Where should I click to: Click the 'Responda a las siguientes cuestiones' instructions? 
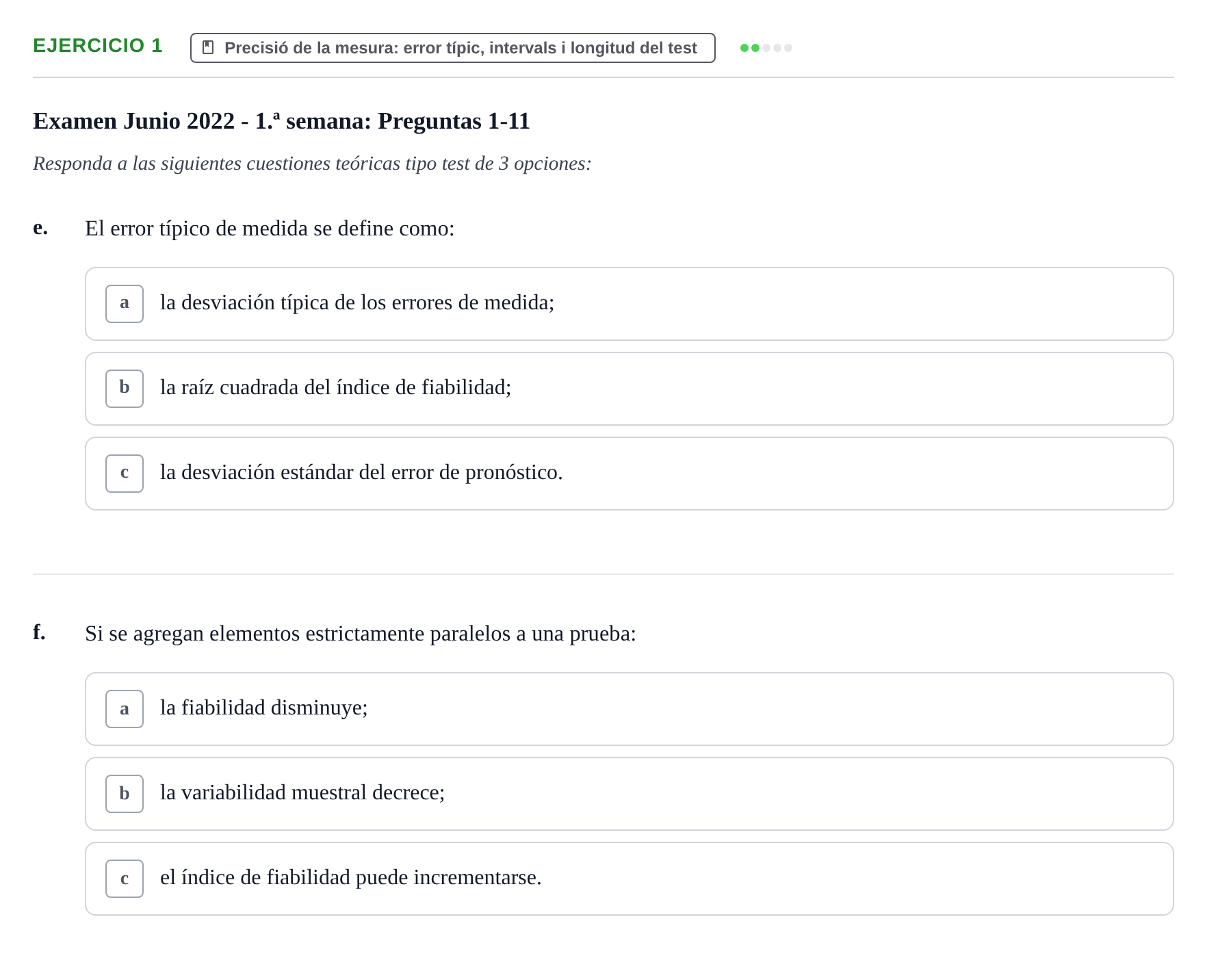pos(312,164)
